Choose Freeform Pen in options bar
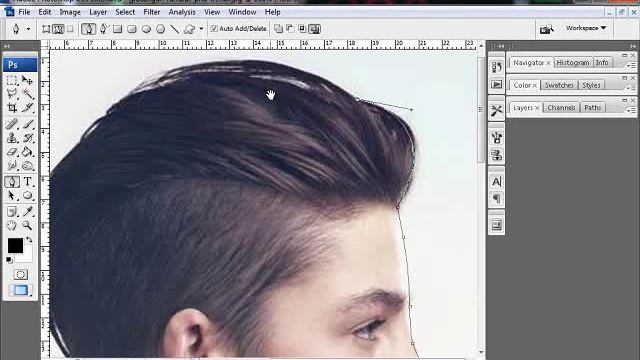The width and height of the screenshot is (640, 360). pyautogui.click(x=104, y=29)
